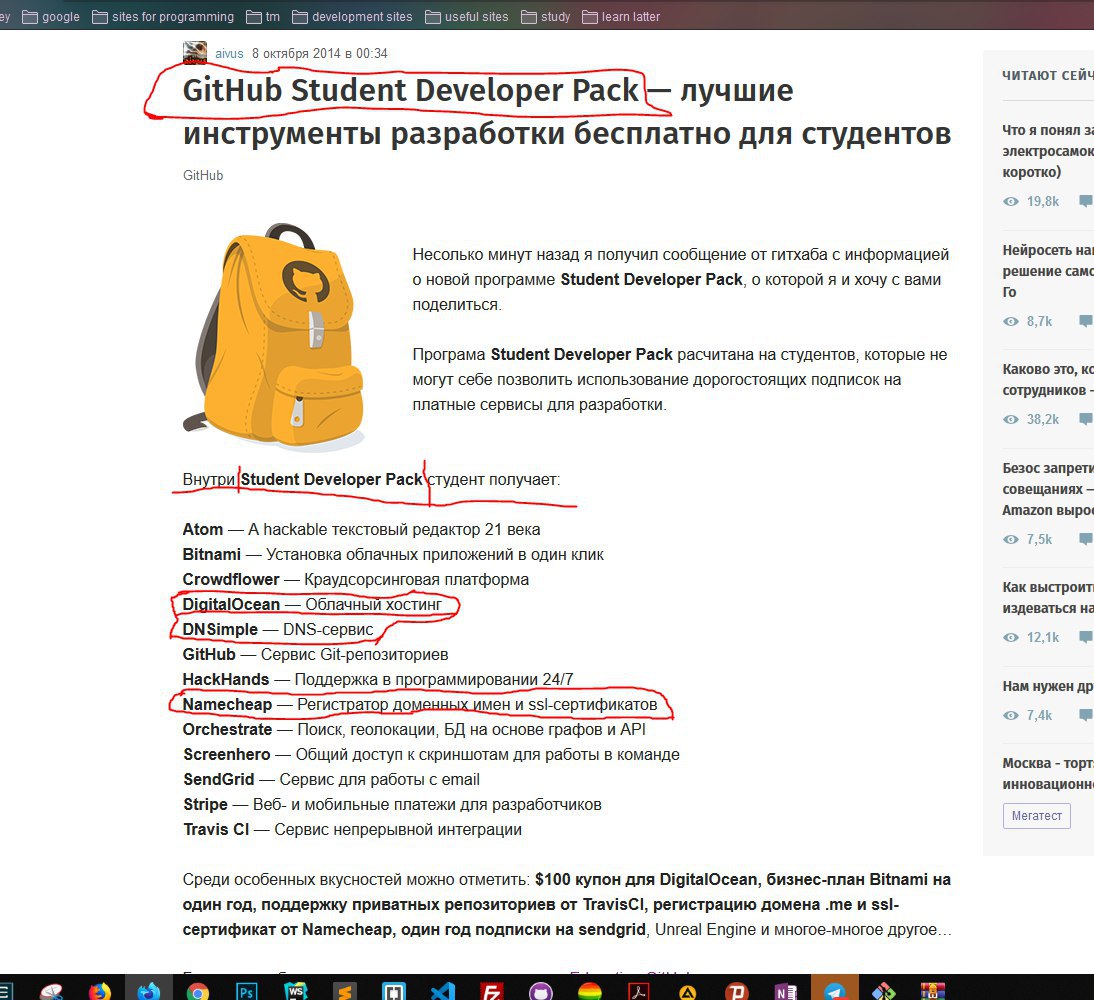
Task: Click the 'Orchestrate' list entry
Action: (414, 730)
